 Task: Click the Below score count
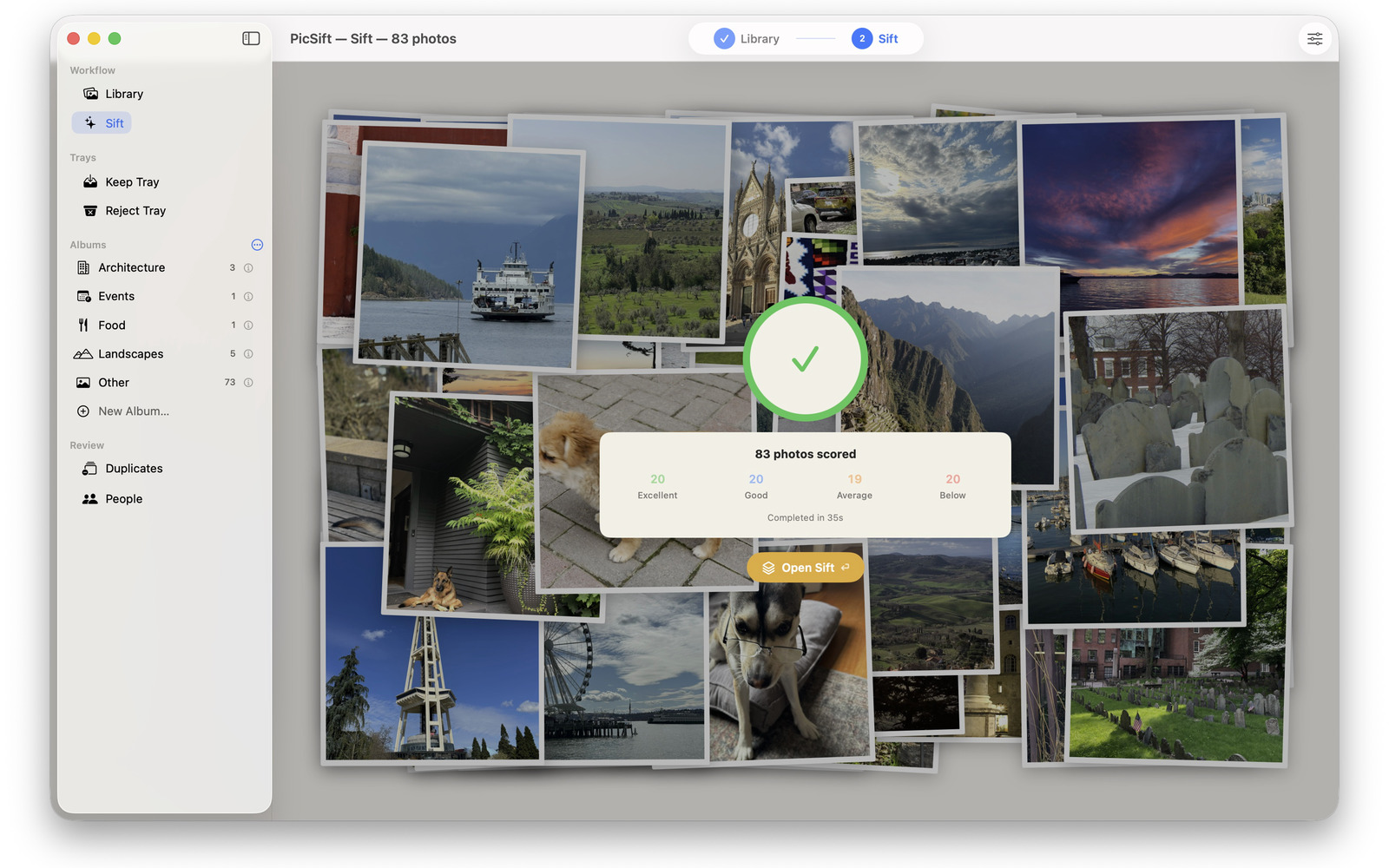coord(953,479)
